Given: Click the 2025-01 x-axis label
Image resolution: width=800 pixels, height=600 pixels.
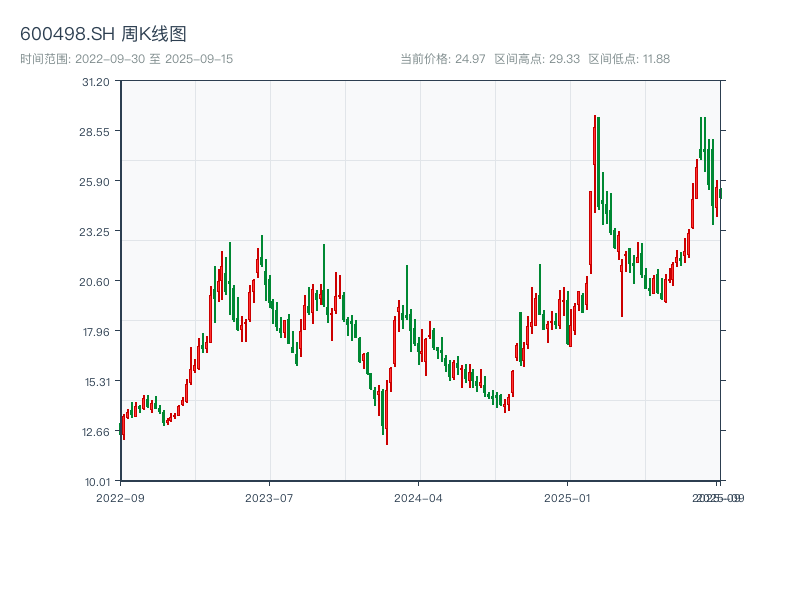Looking at the screenshot, I should click(x=567, y=498).
